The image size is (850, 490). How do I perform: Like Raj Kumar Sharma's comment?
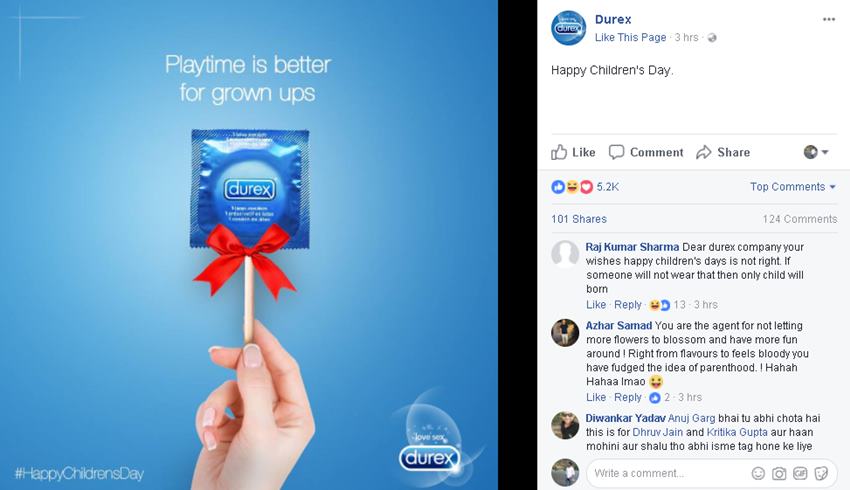tap(596, 305)
